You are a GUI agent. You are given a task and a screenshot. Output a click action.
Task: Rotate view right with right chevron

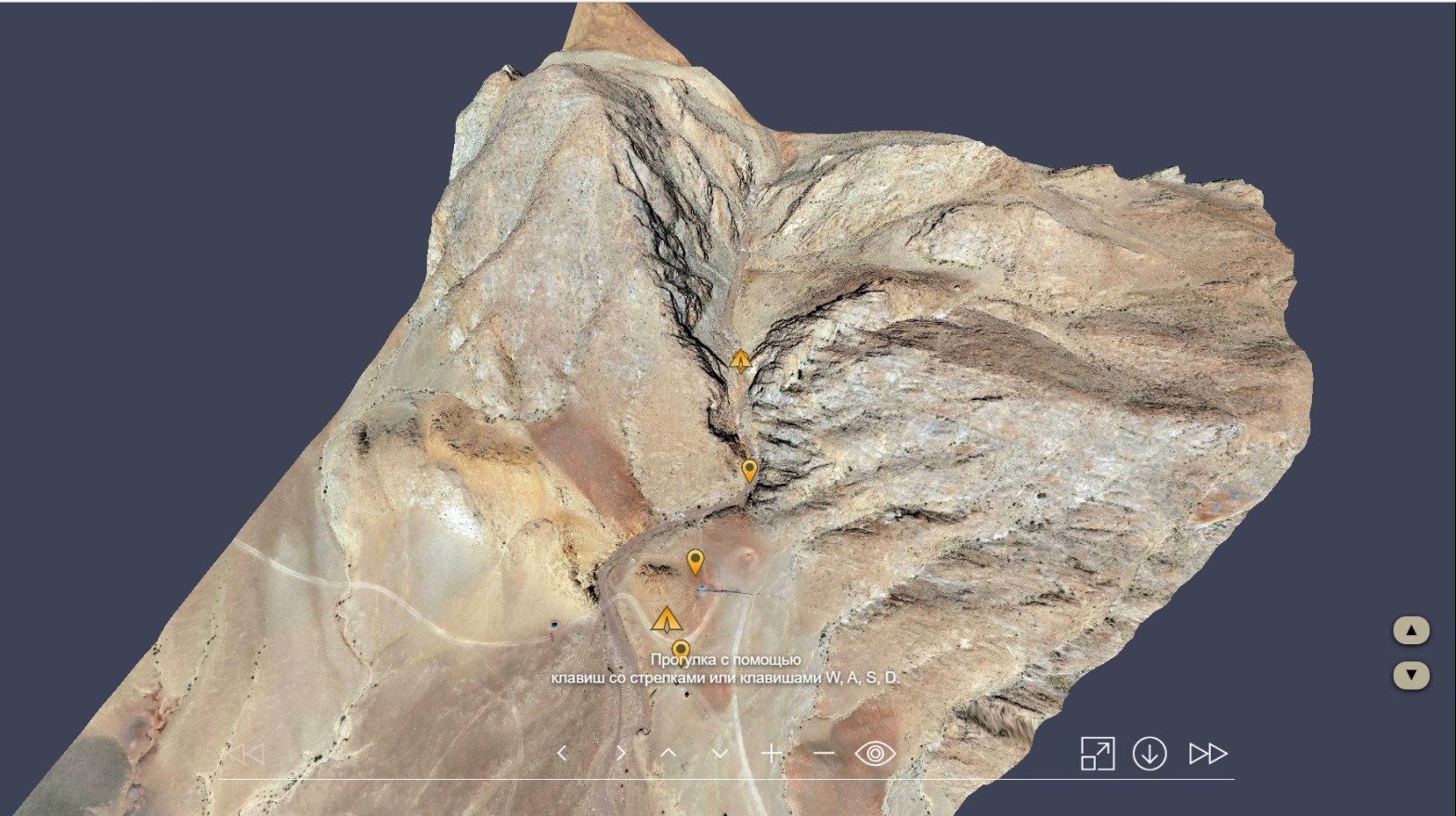(620, 753)
